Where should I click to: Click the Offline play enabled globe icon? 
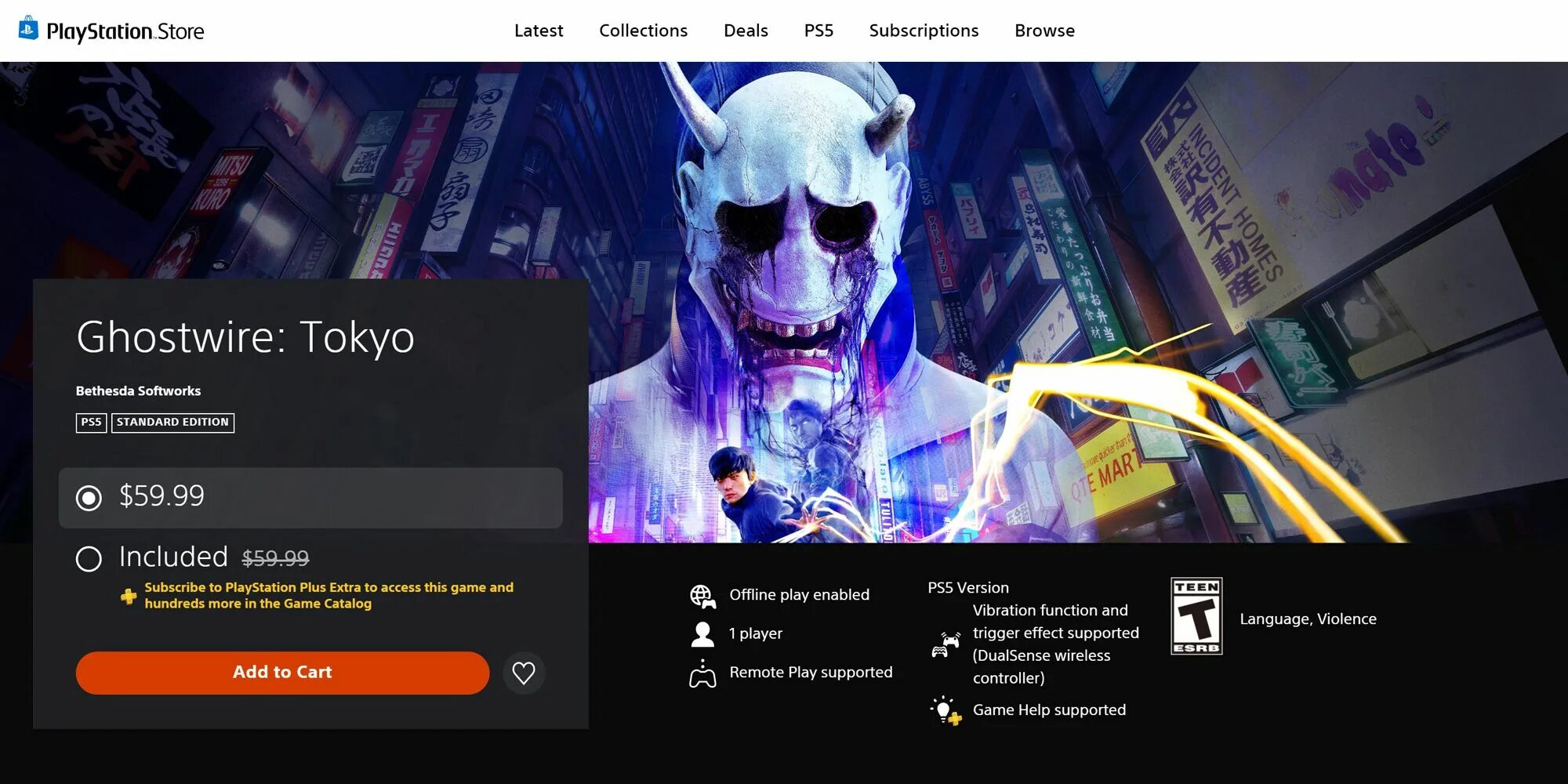click(x=702, y=596)
